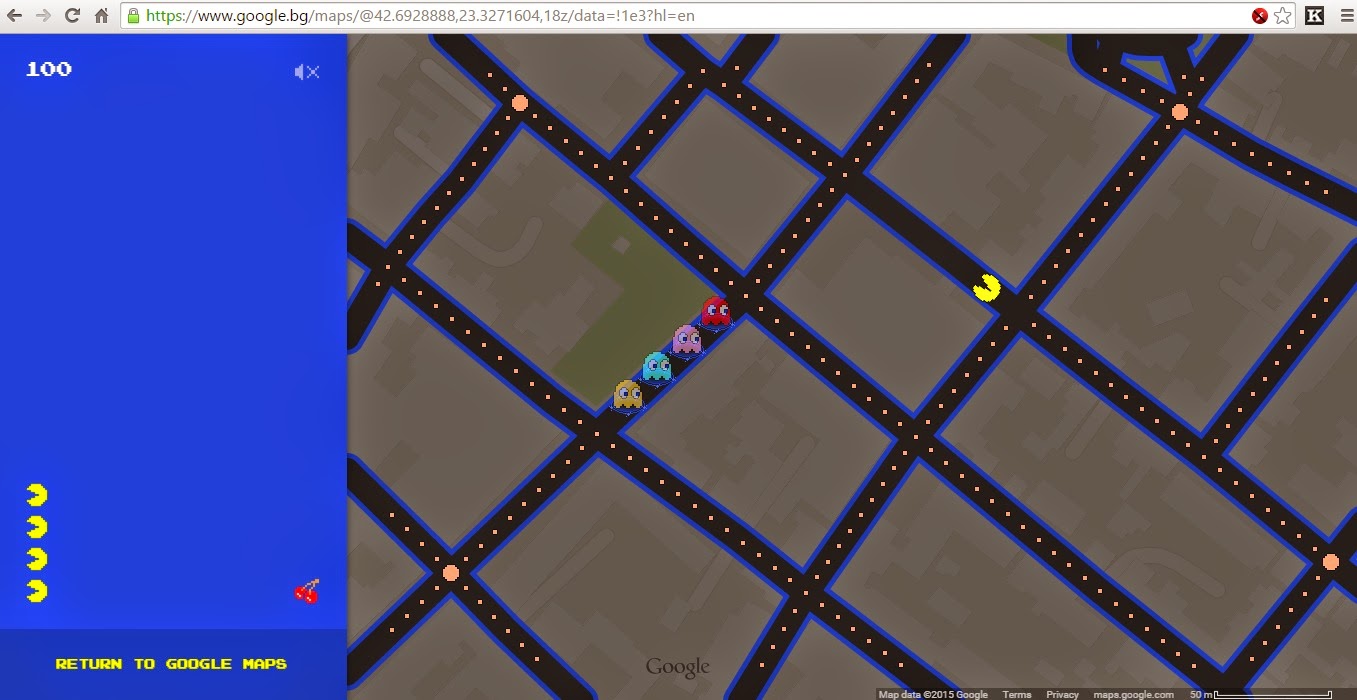Bookmark this page with the star icon
The width and height of the screenshot is (1357, 700).
pyautogui.click(x=1283, y=16)
